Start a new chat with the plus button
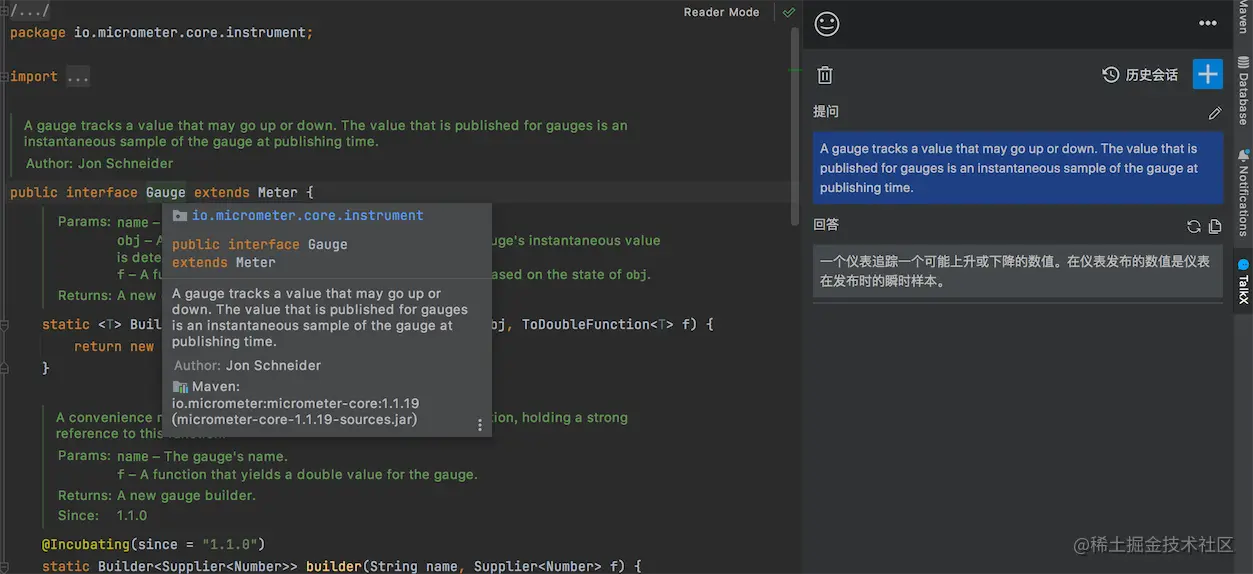 click(1208, 74)
